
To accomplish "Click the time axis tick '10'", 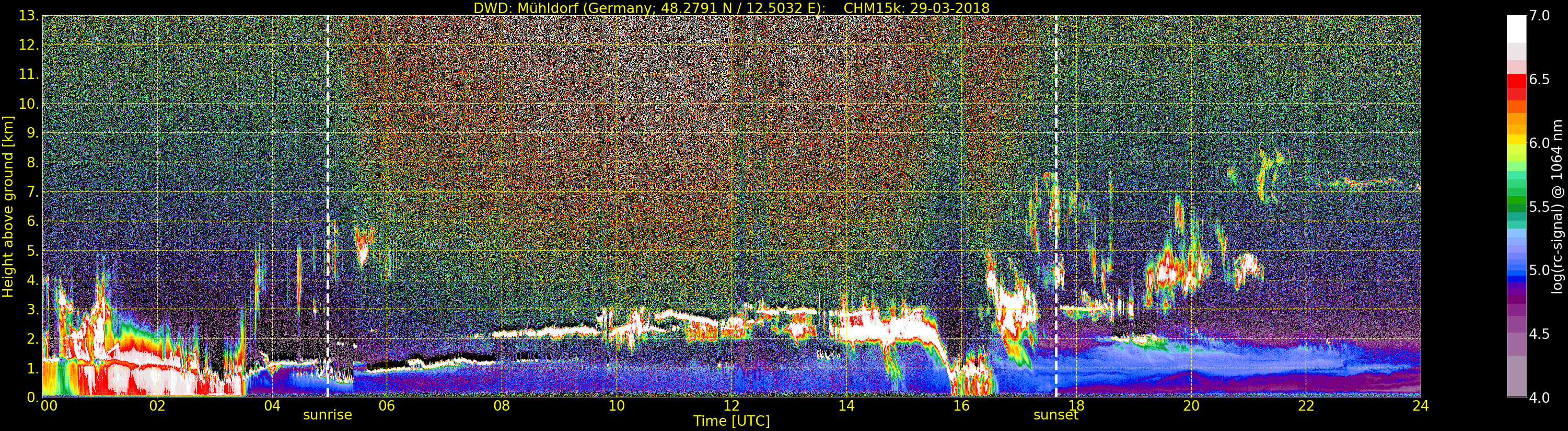I will pos(617,406).
